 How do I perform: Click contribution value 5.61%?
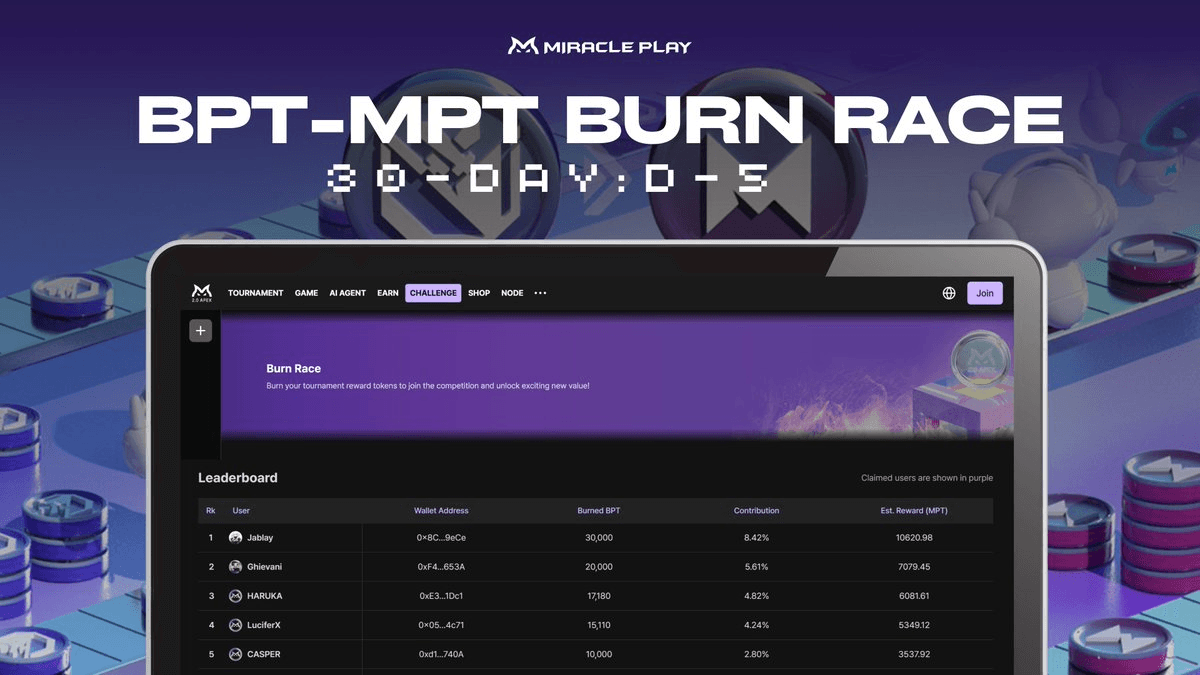756,567
